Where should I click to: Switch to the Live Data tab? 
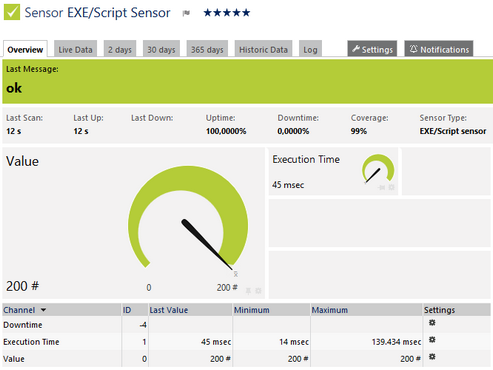[75, 49]
